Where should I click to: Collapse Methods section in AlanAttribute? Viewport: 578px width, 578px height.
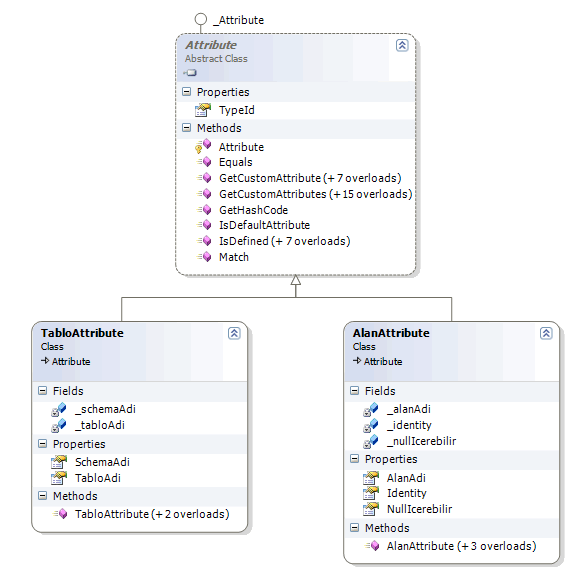click(x=355, y=528)
